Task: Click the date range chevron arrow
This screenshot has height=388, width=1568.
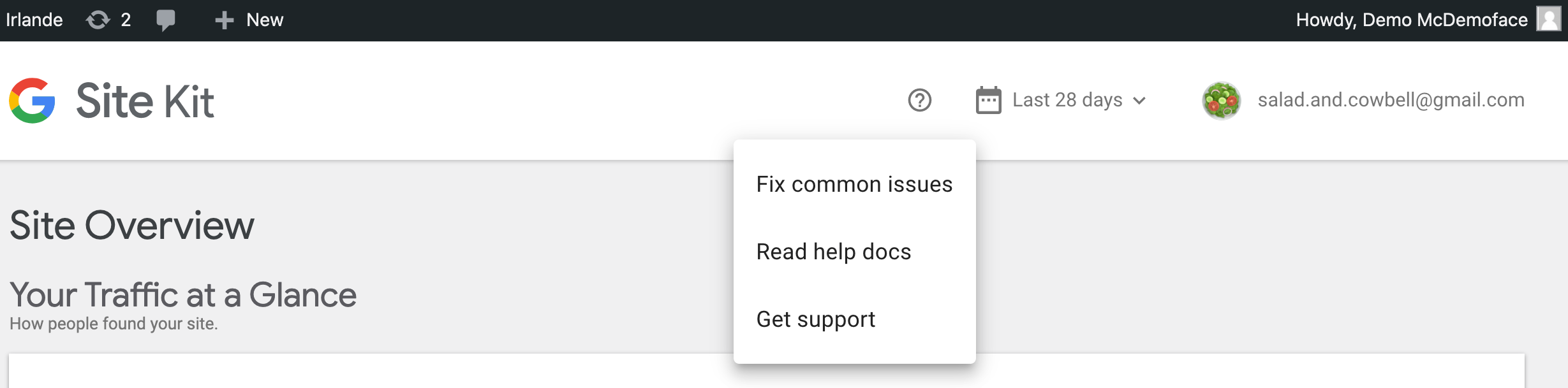Action: [x=1139, y=101]
